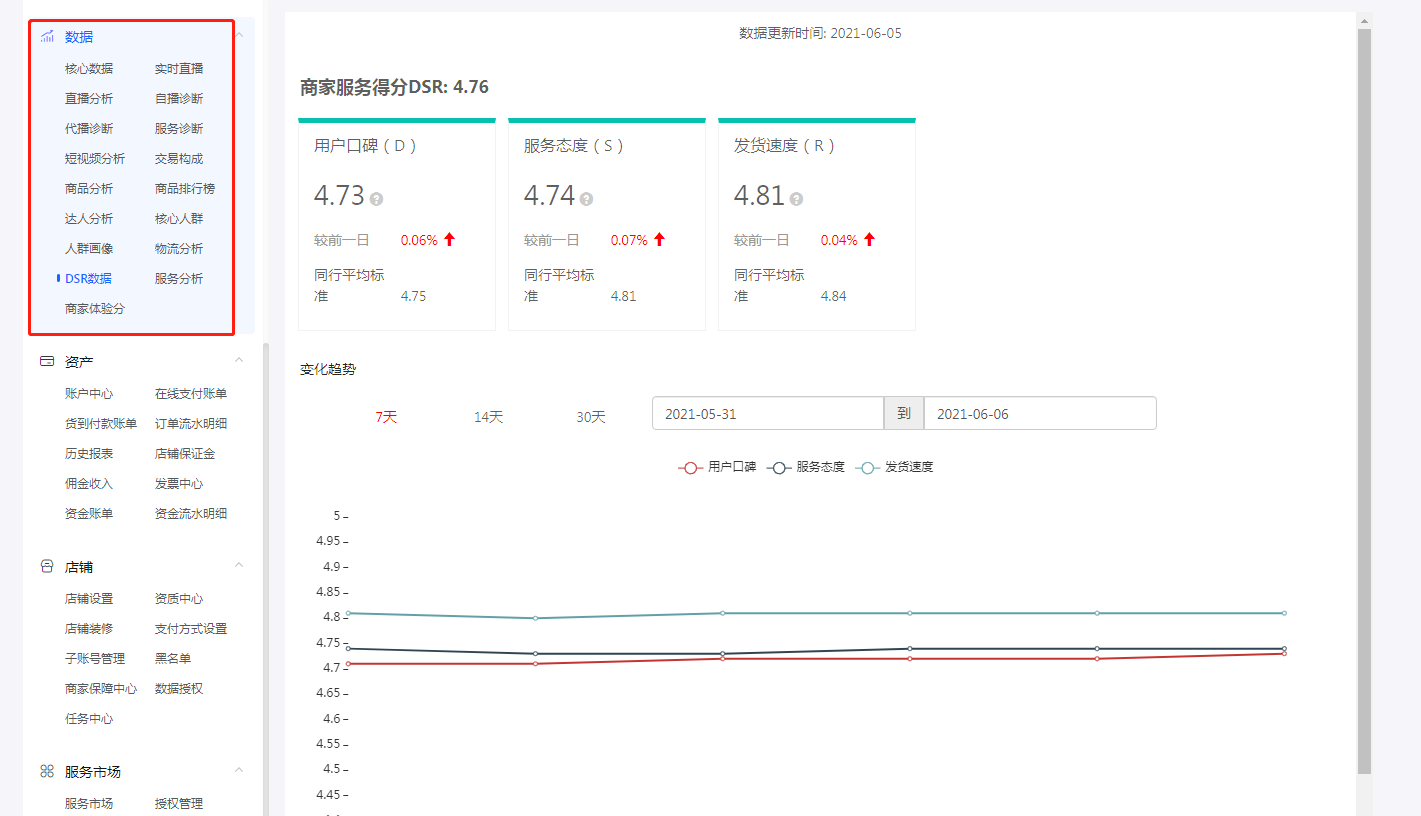The width and height of the screenshot is (1421, 816).
Task: Open 商家保障中心 menu item
Action: point(101,689)
